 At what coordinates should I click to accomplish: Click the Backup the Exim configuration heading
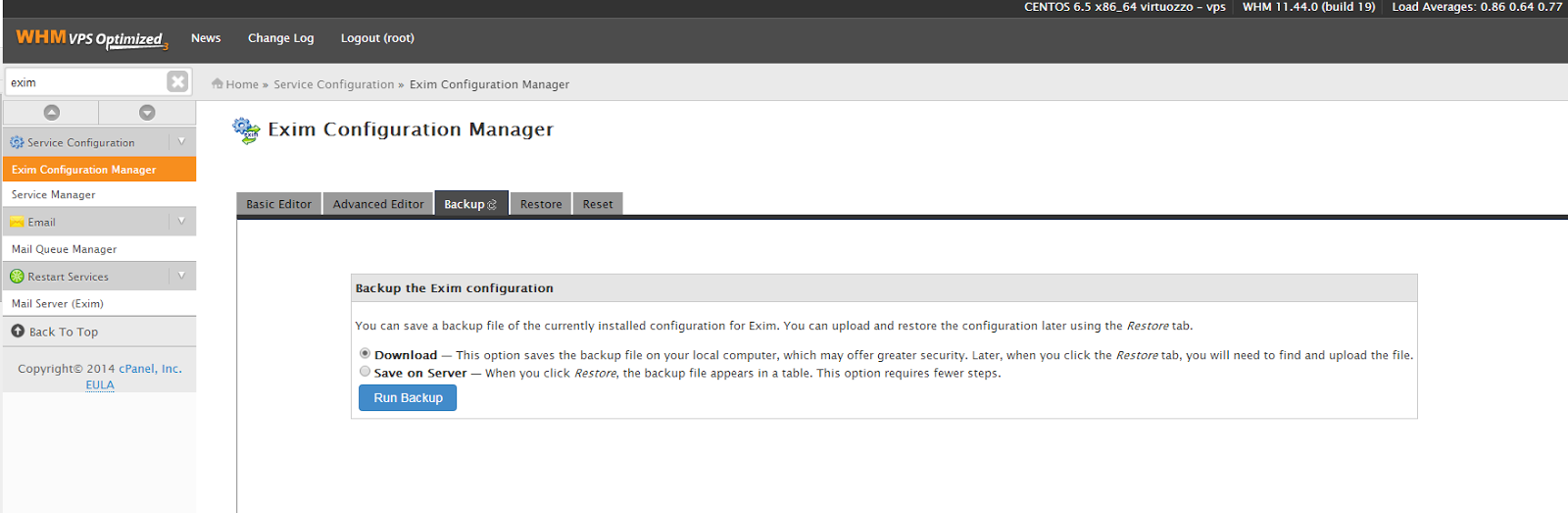coord(454,288)
